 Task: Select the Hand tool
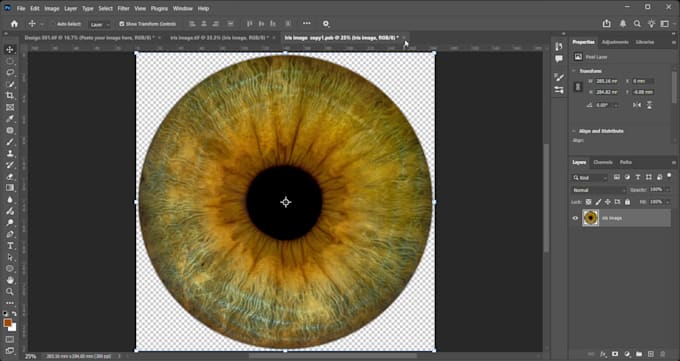point(10,280)
